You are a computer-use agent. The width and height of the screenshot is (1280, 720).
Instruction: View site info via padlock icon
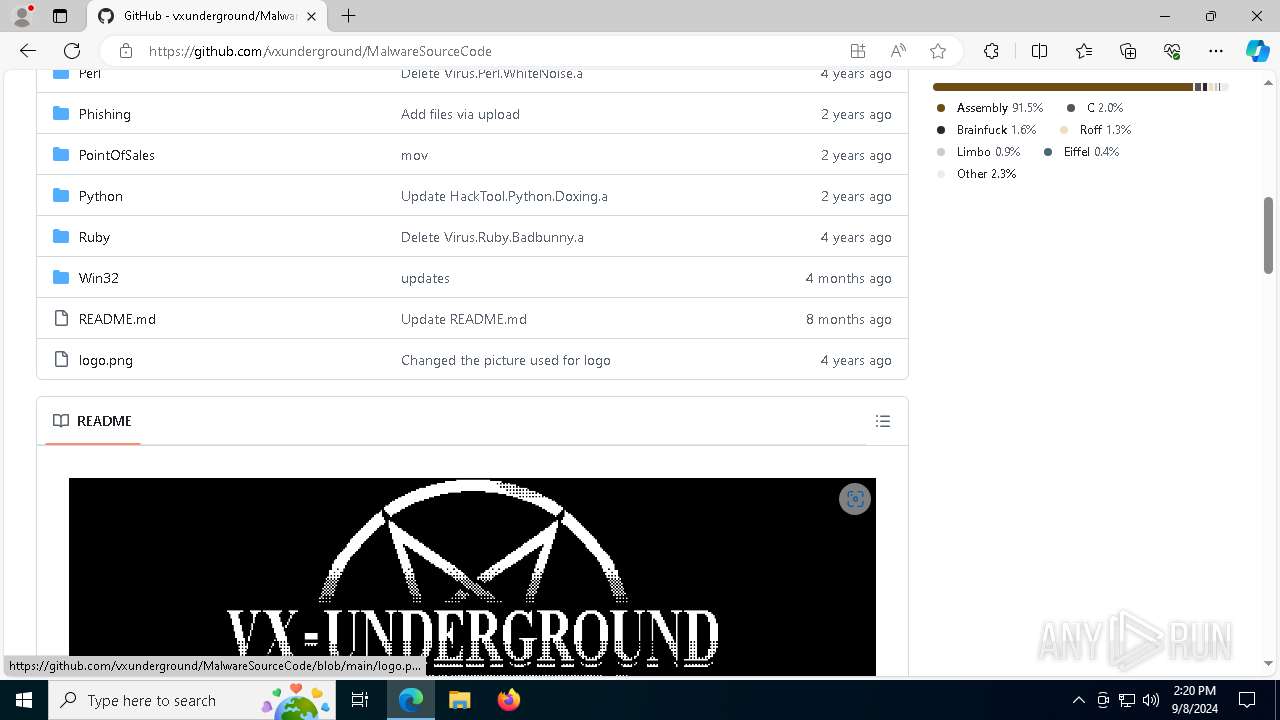click(x=126, y=51)
